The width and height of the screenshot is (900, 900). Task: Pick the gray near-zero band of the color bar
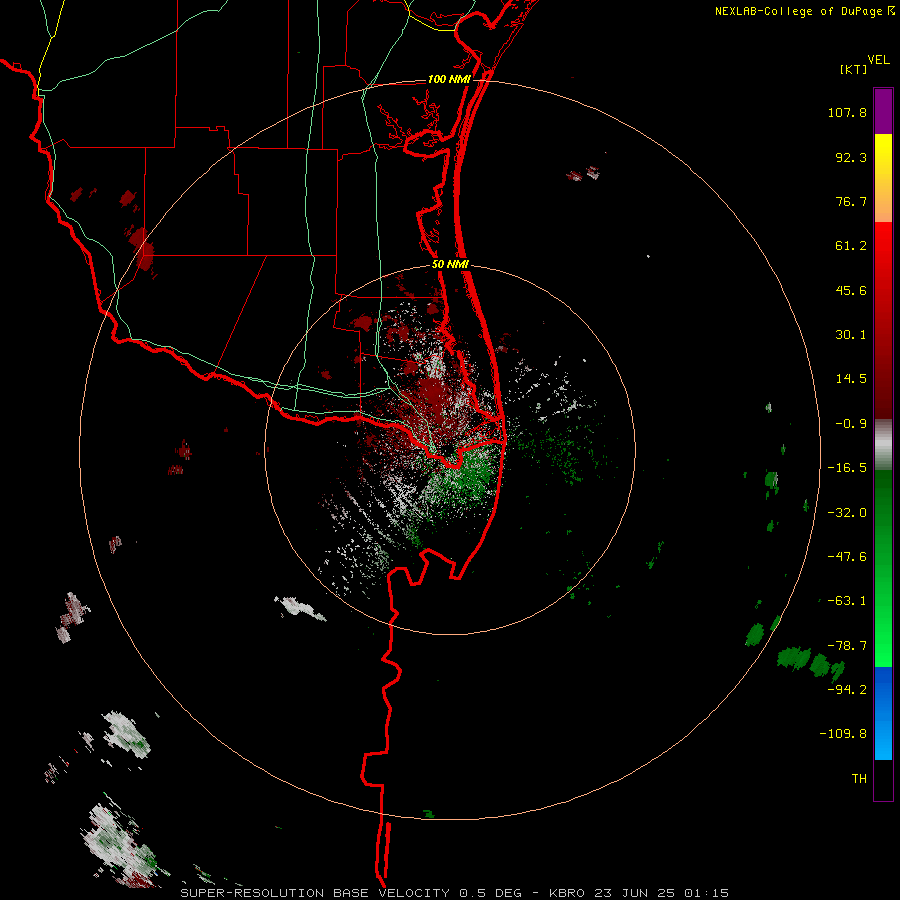[883, 445]
